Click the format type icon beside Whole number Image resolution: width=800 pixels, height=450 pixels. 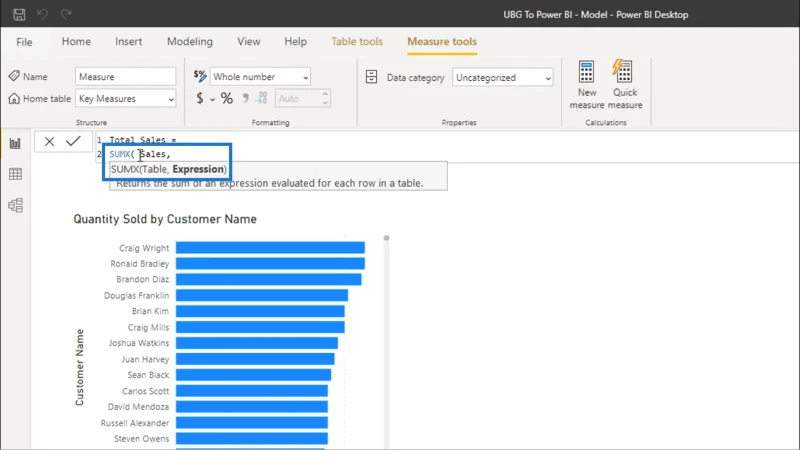coord(200,76)
